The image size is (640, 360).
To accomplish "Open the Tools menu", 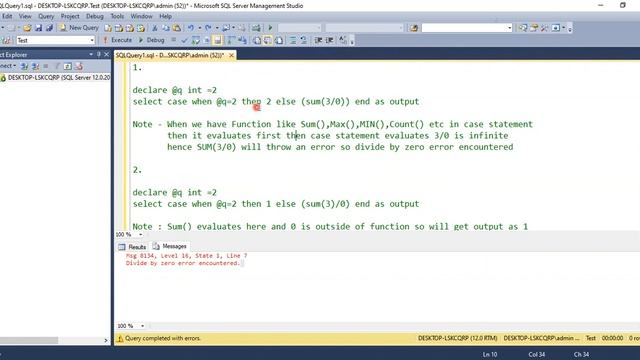I will click(117, 16).
